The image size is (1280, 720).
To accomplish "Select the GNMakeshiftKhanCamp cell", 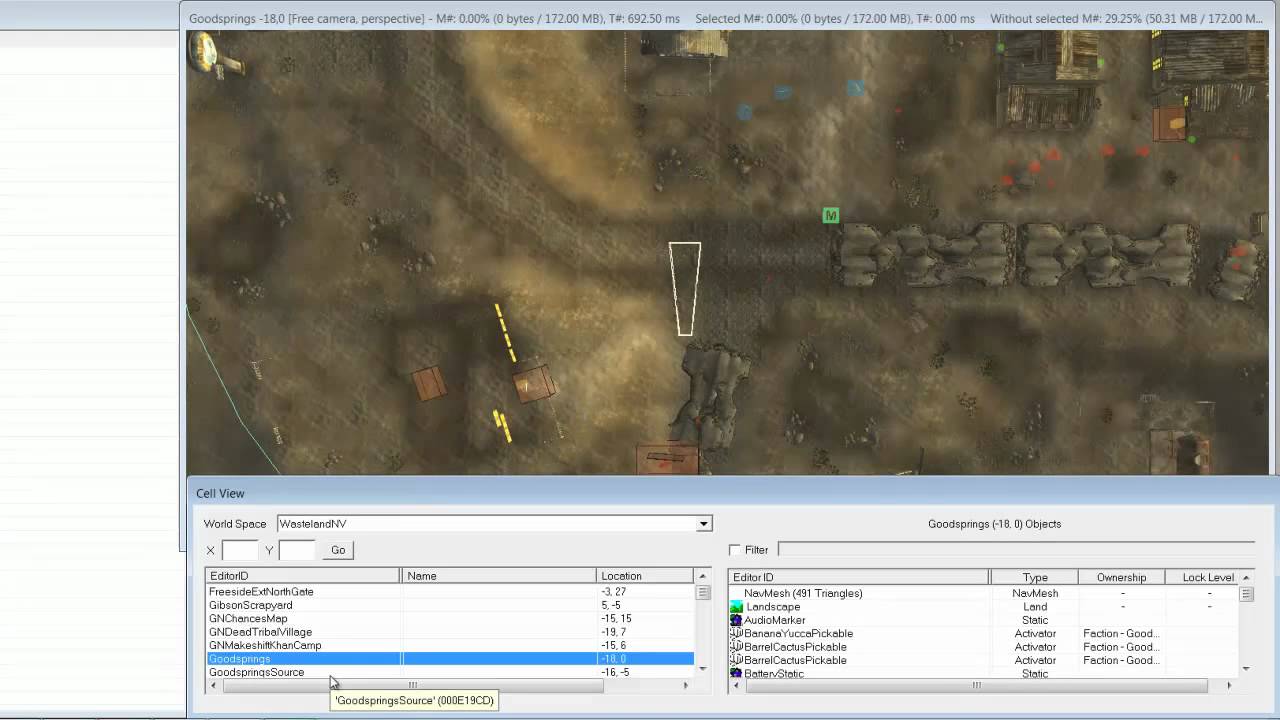I will [265, 645].
